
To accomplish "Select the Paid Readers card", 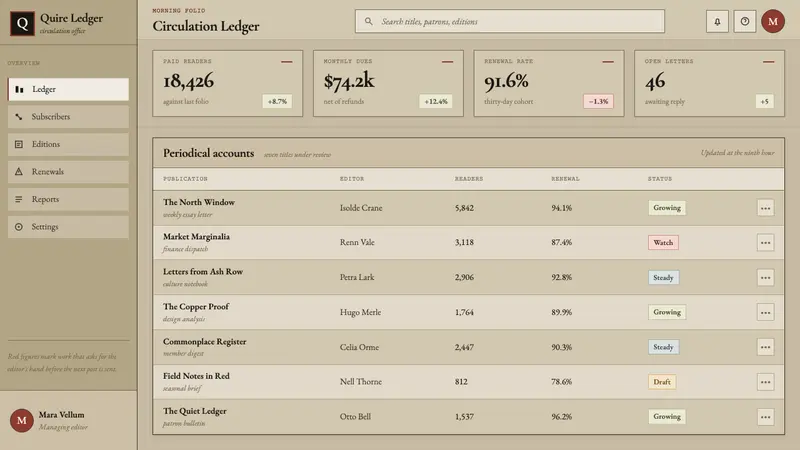I will 228,83.
